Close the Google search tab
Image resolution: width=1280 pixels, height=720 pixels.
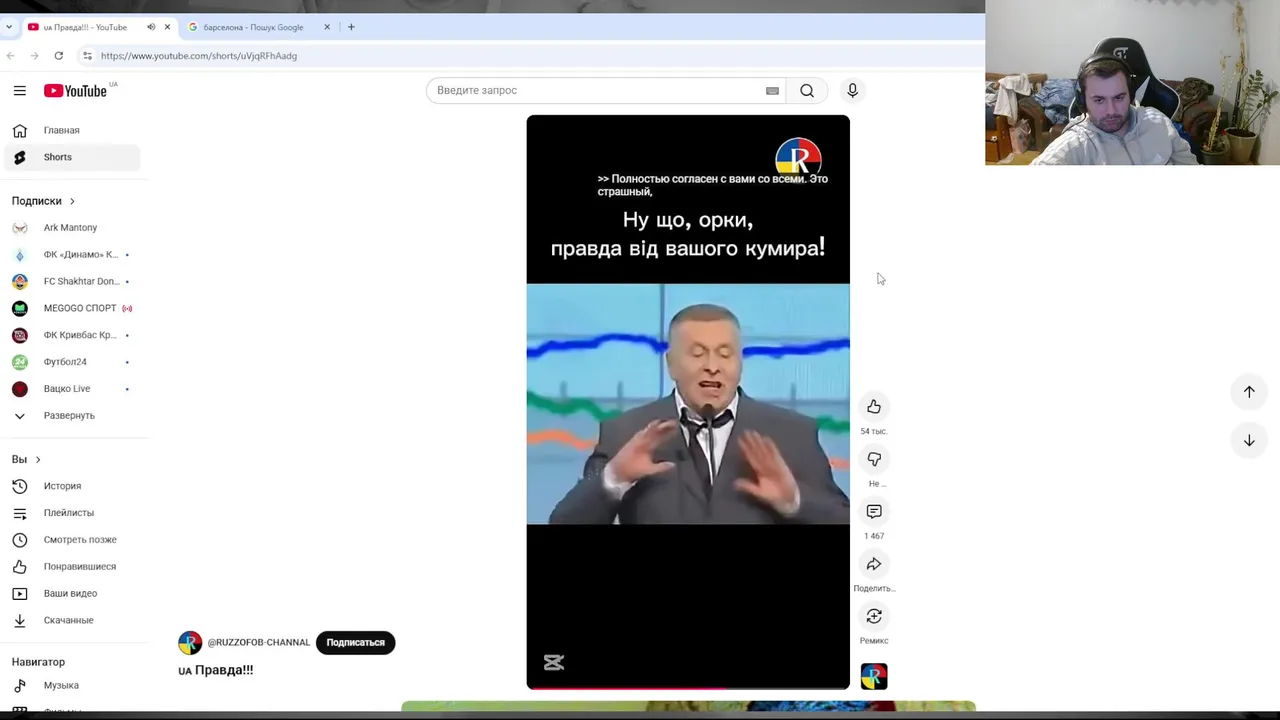pyautogui.click(x=327, y=27)
